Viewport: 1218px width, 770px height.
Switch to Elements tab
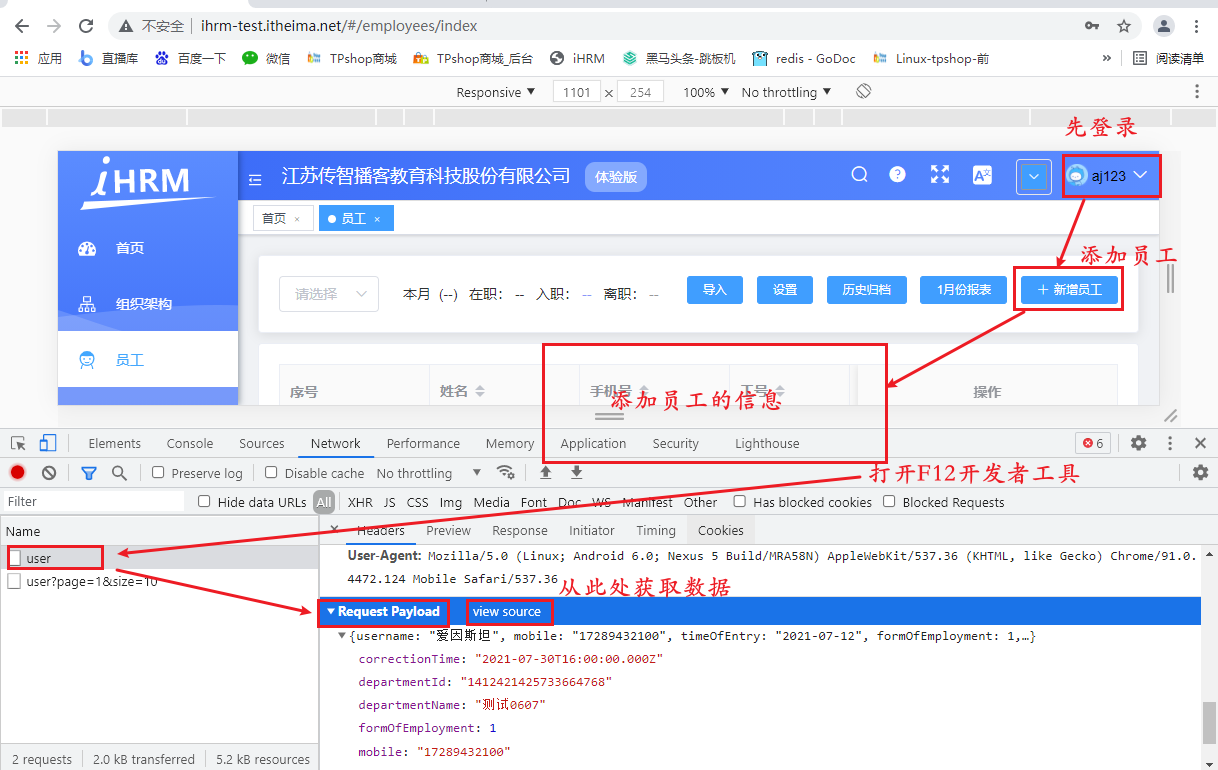[x=114, y=443]
